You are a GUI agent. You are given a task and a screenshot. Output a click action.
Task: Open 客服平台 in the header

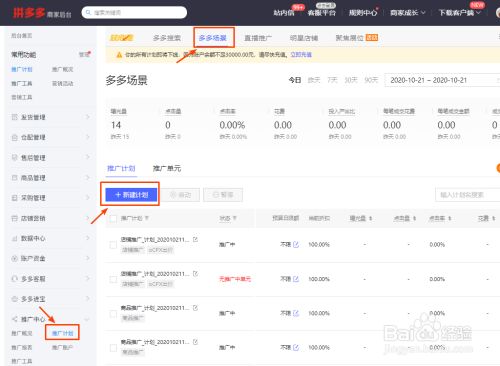tap(322, 13)
